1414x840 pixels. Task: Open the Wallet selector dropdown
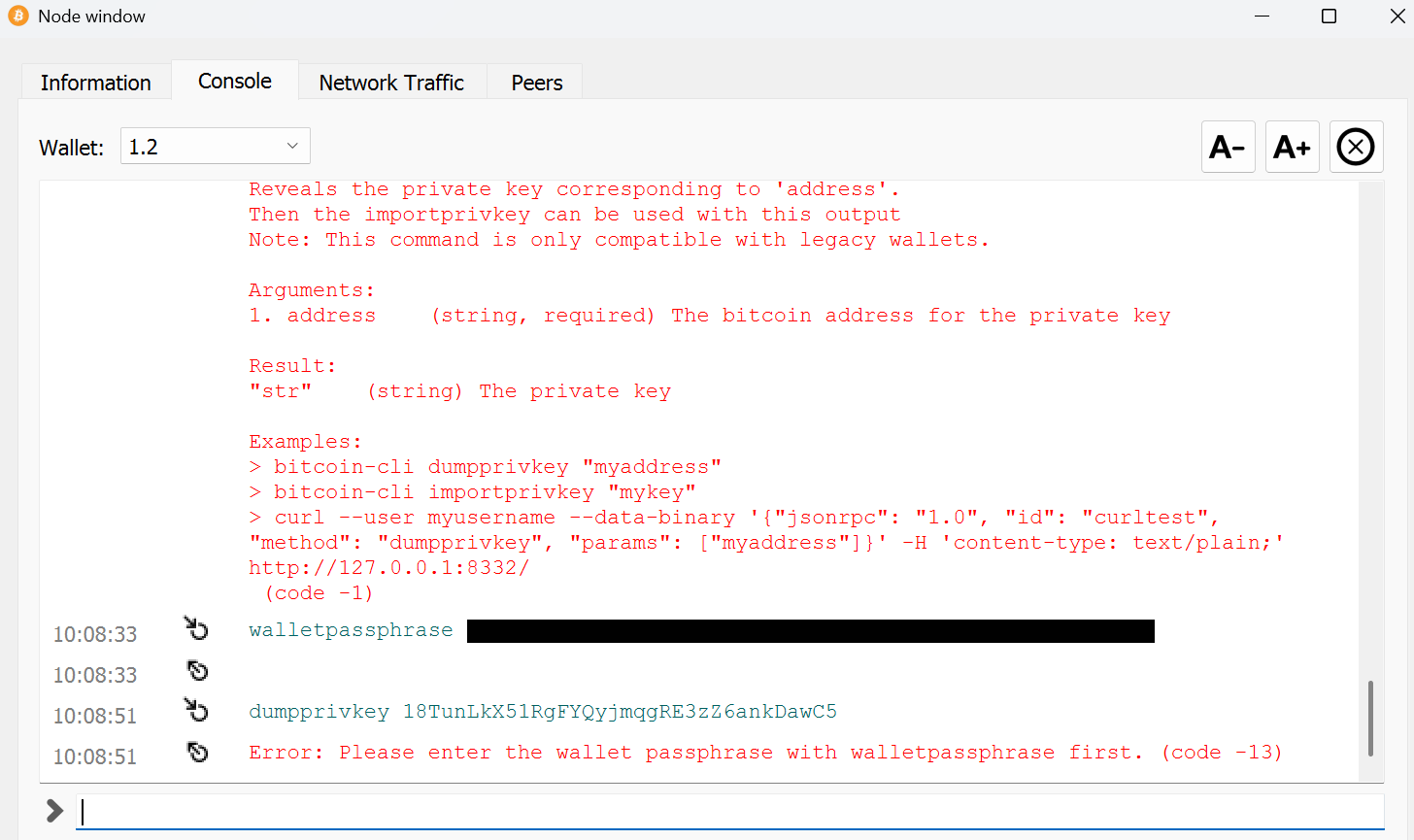tap(215, 147)
